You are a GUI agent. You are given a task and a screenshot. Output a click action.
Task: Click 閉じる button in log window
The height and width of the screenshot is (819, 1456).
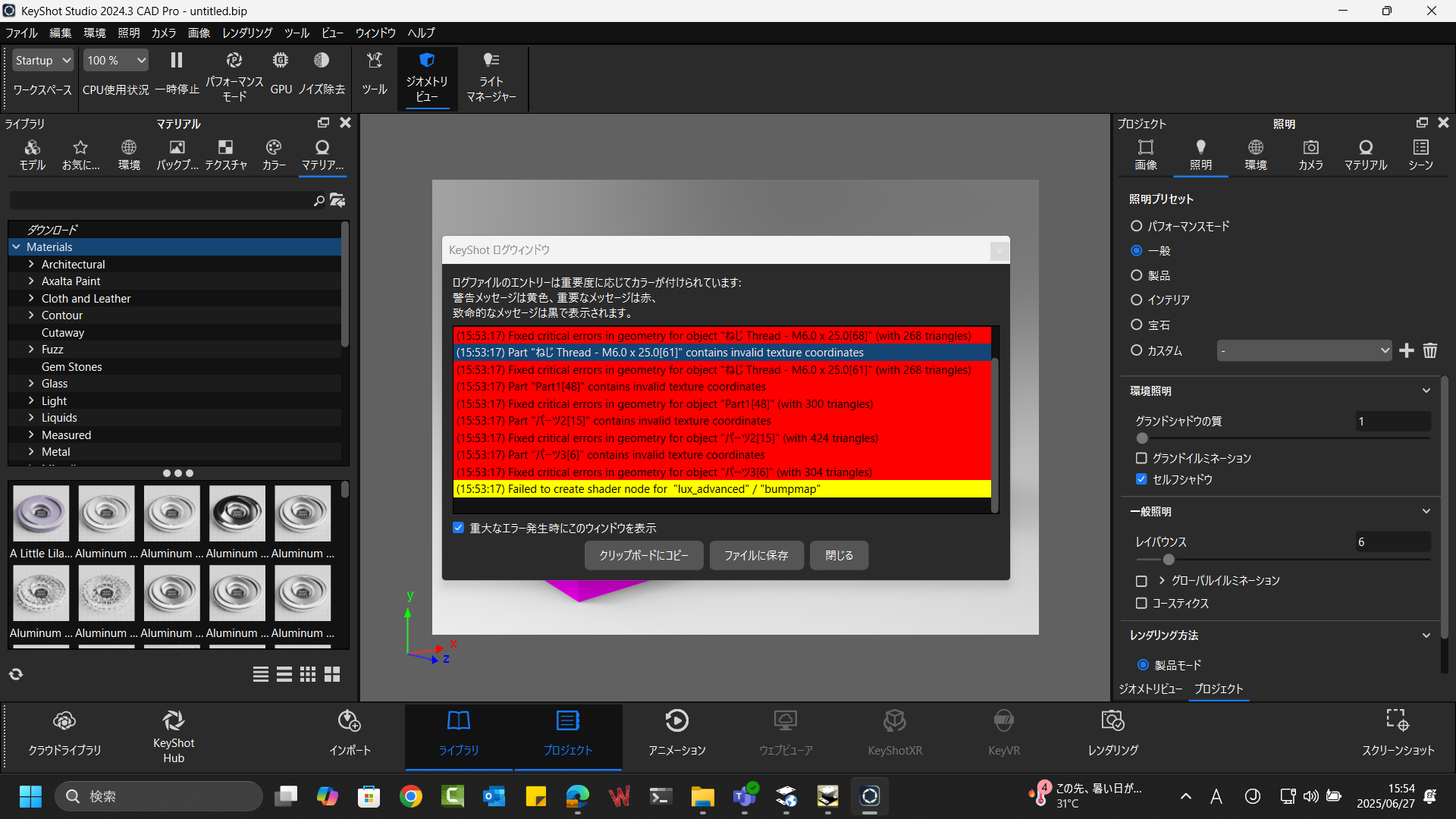(x=839, y=555)
